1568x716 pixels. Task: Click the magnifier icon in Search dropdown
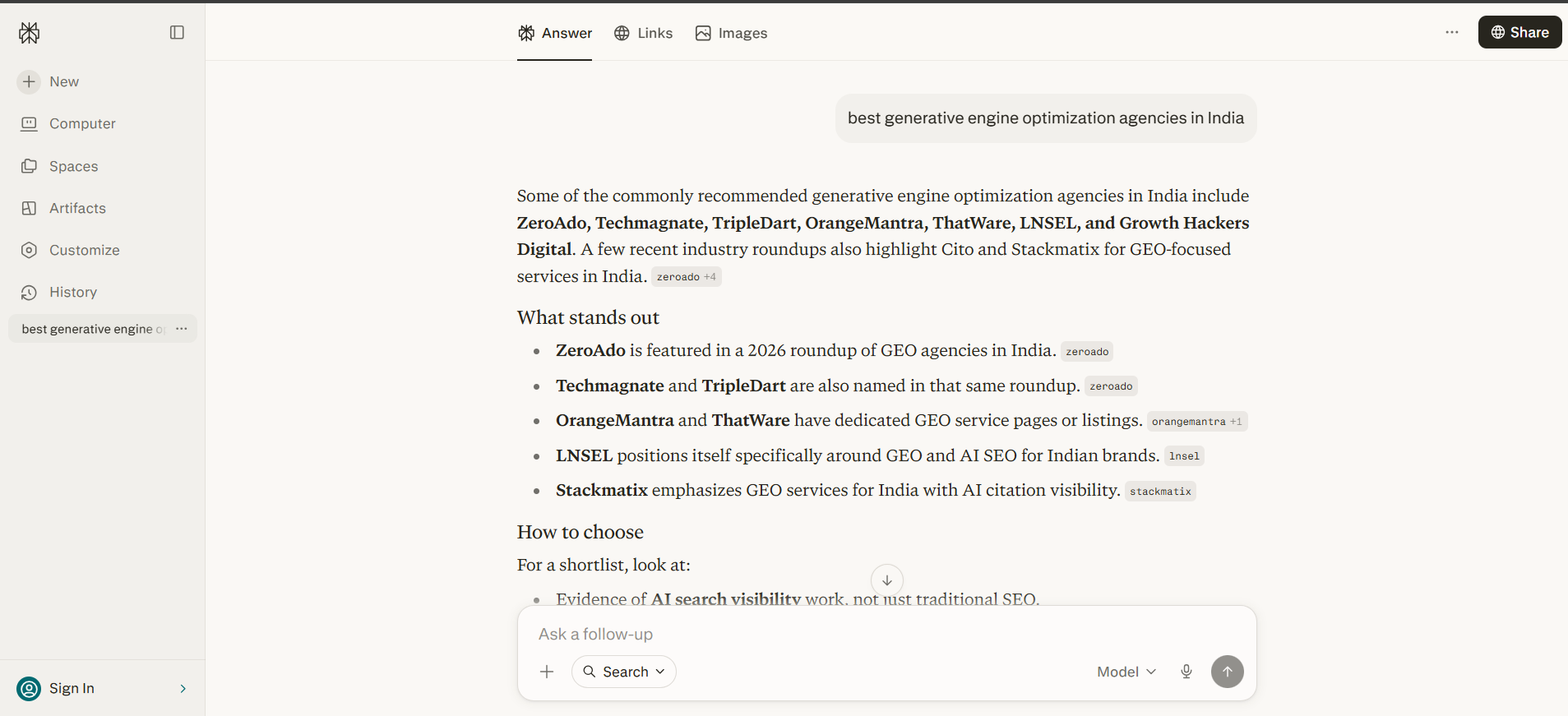(x=590, y=672)
